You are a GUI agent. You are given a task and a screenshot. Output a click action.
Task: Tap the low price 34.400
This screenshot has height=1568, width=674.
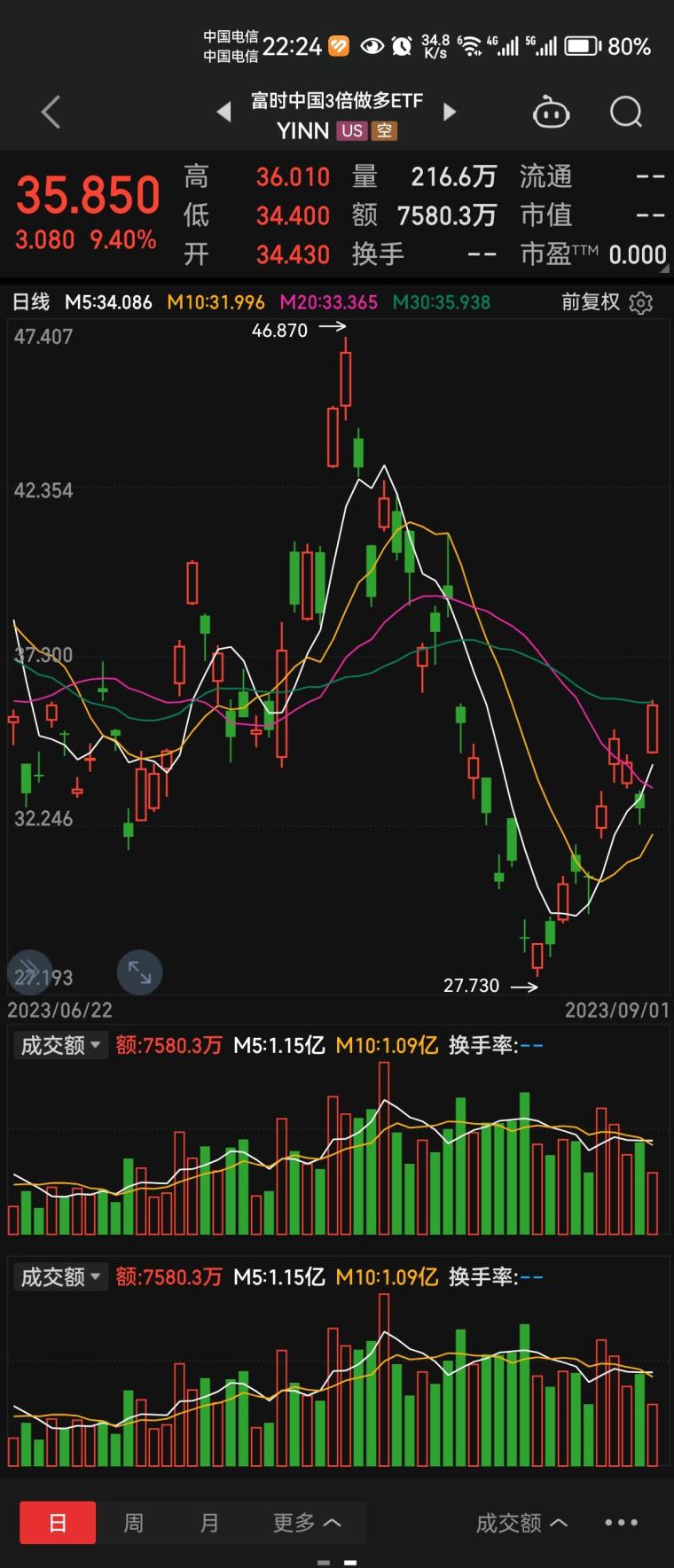pos(293,215)
